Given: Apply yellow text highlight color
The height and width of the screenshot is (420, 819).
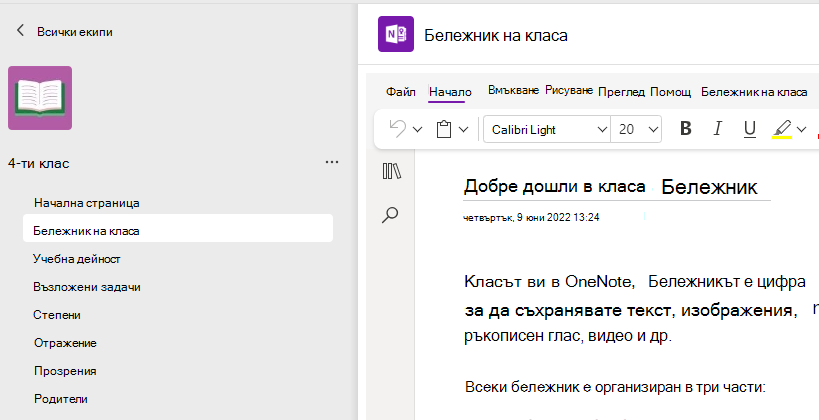Looking at the screenshot, I should tap(782, 129).
